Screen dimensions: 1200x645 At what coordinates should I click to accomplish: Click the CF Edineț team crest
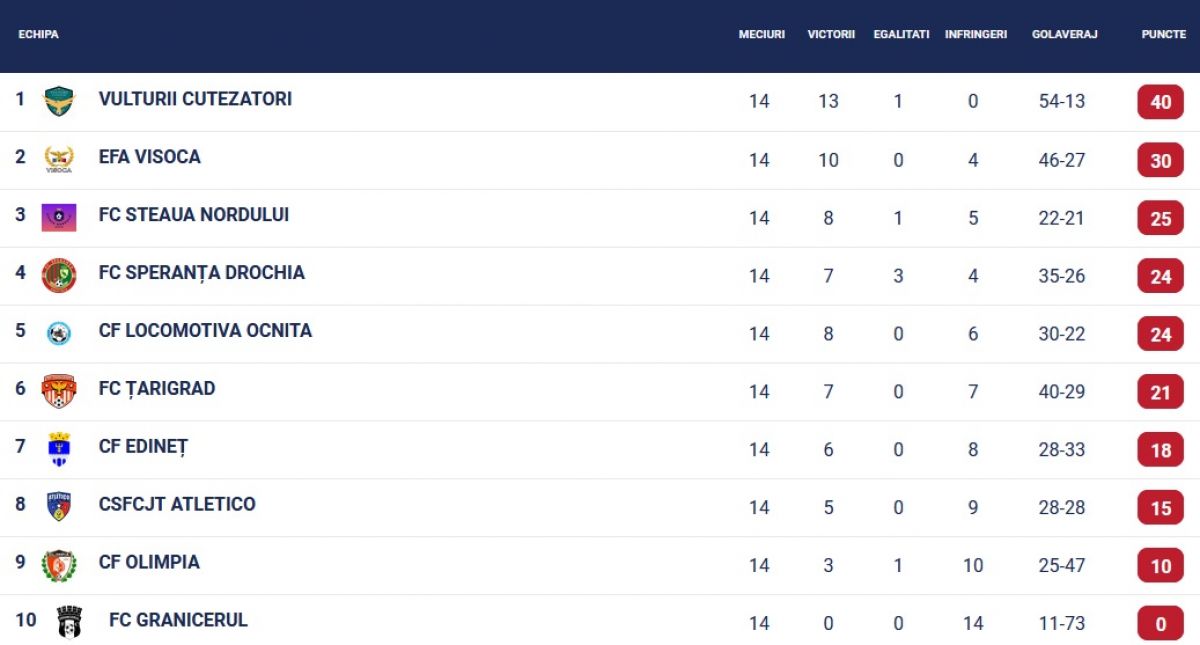point(59,449)
